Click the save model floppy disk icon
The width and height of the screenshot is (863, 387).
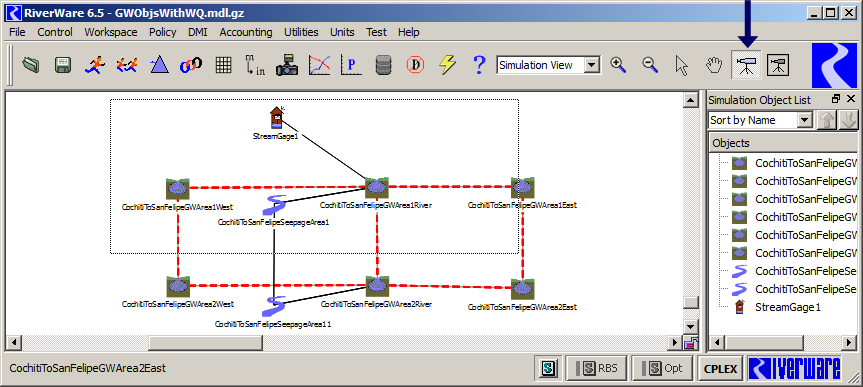click(63, 66)
